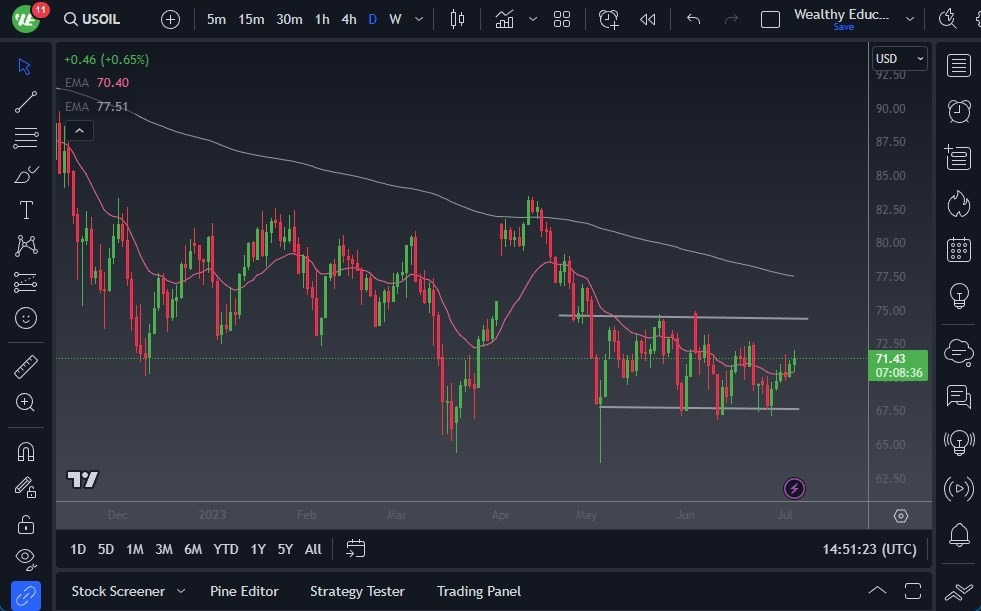Select the 4h timeframe button
This screenshot has width=981, height=611.
(348, 19)
